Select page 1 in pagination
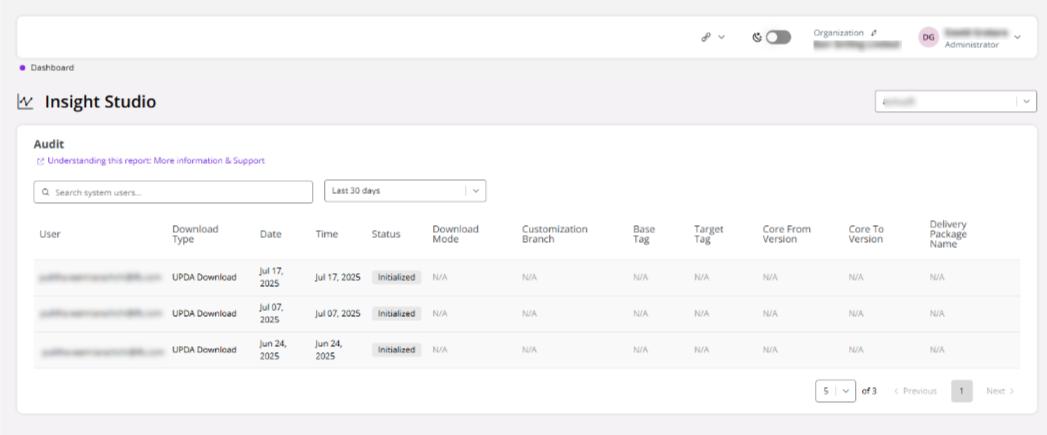 point(962,391)
